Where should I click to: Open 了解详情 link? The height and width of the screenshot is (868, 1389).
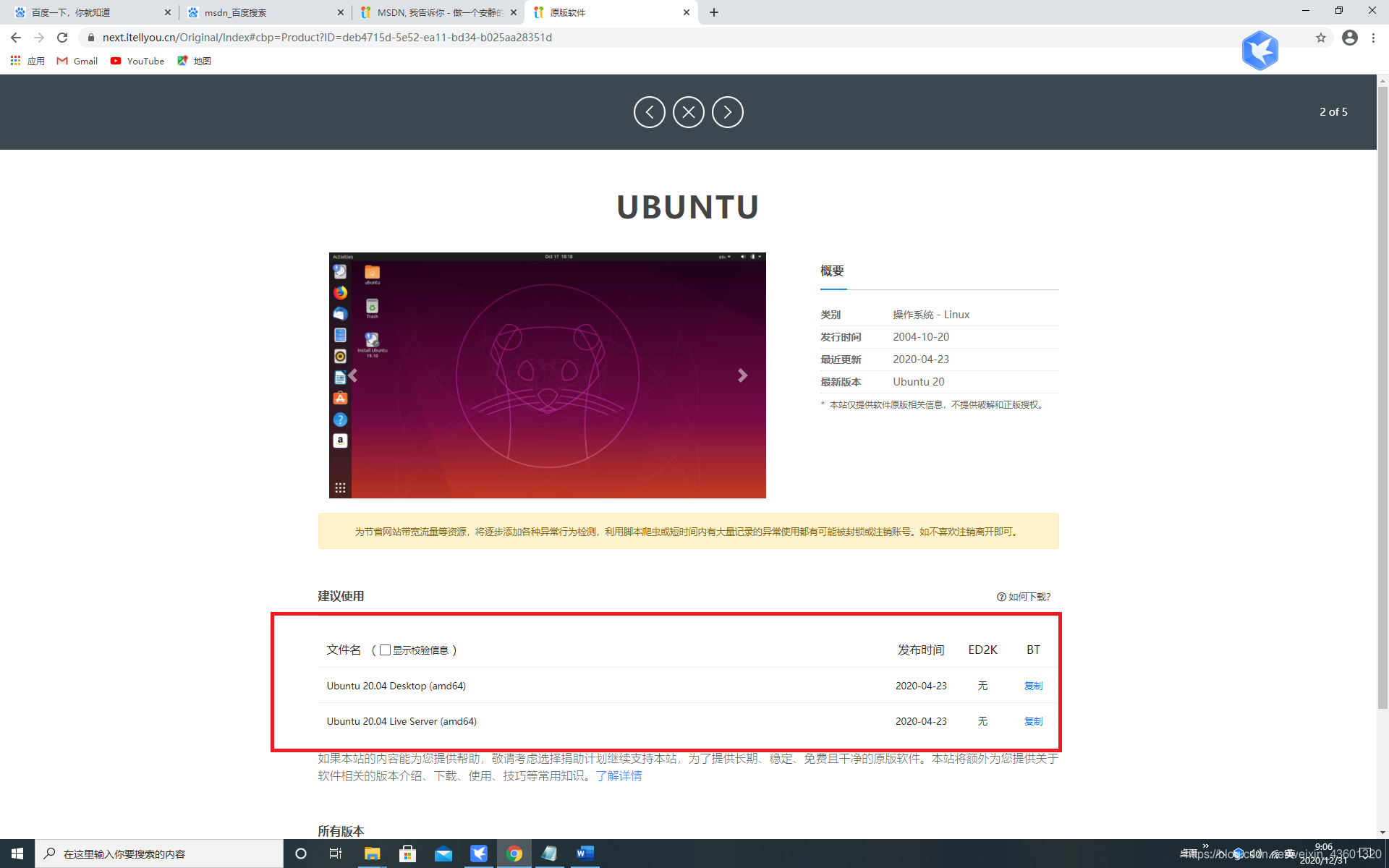(619, 776)
